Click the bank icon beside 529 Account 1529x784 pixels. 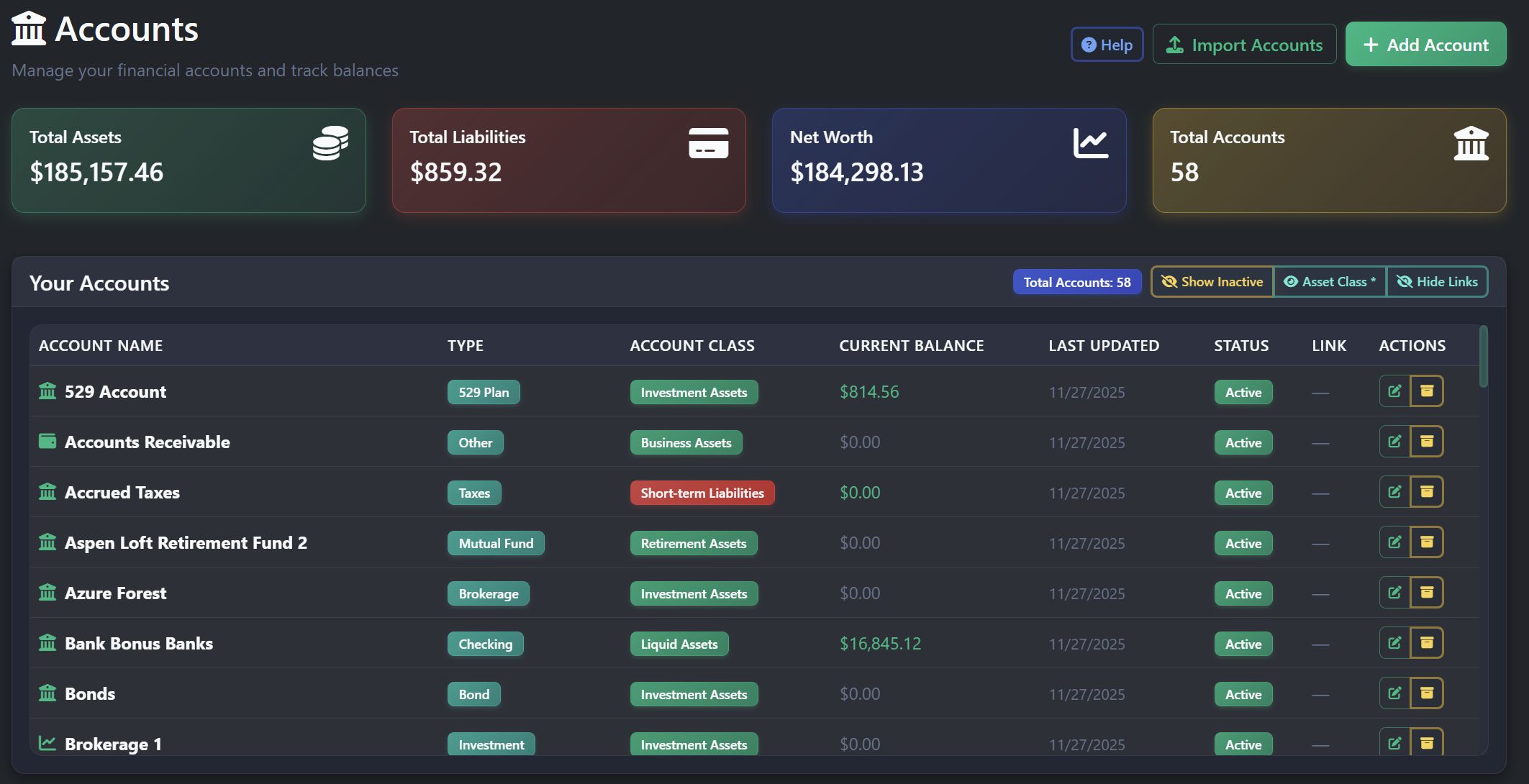(x=47, y=391)
